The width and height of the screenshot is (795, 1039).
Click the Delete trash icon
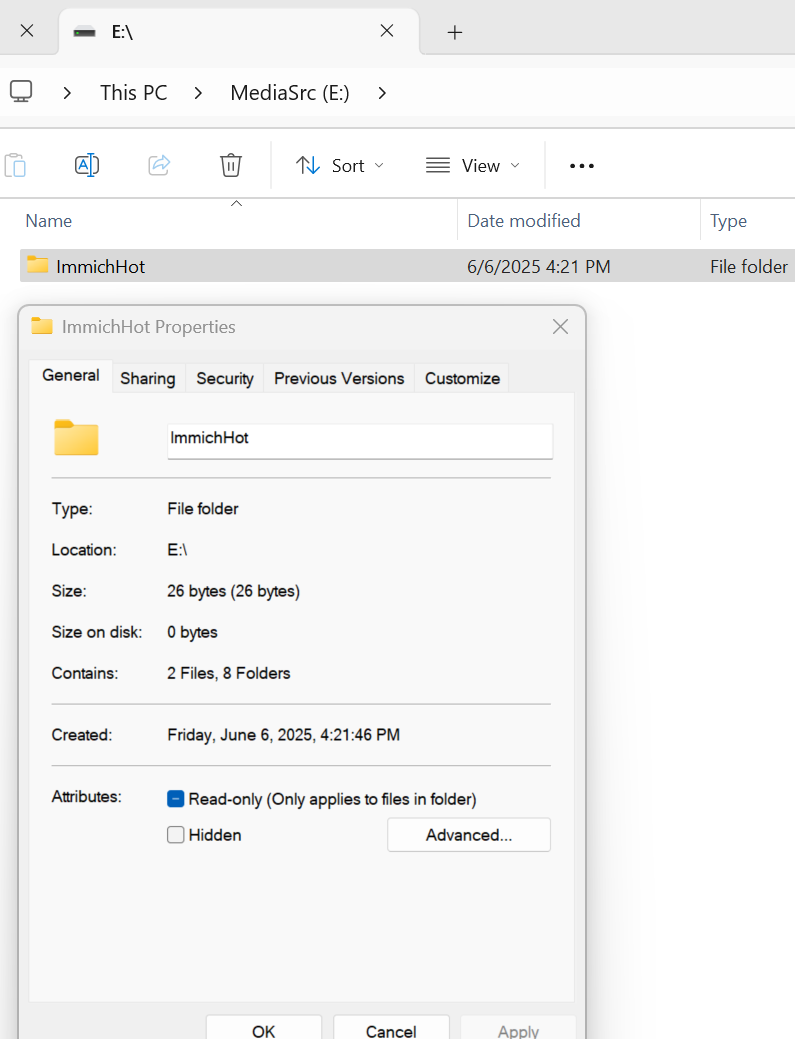(231, 165)
